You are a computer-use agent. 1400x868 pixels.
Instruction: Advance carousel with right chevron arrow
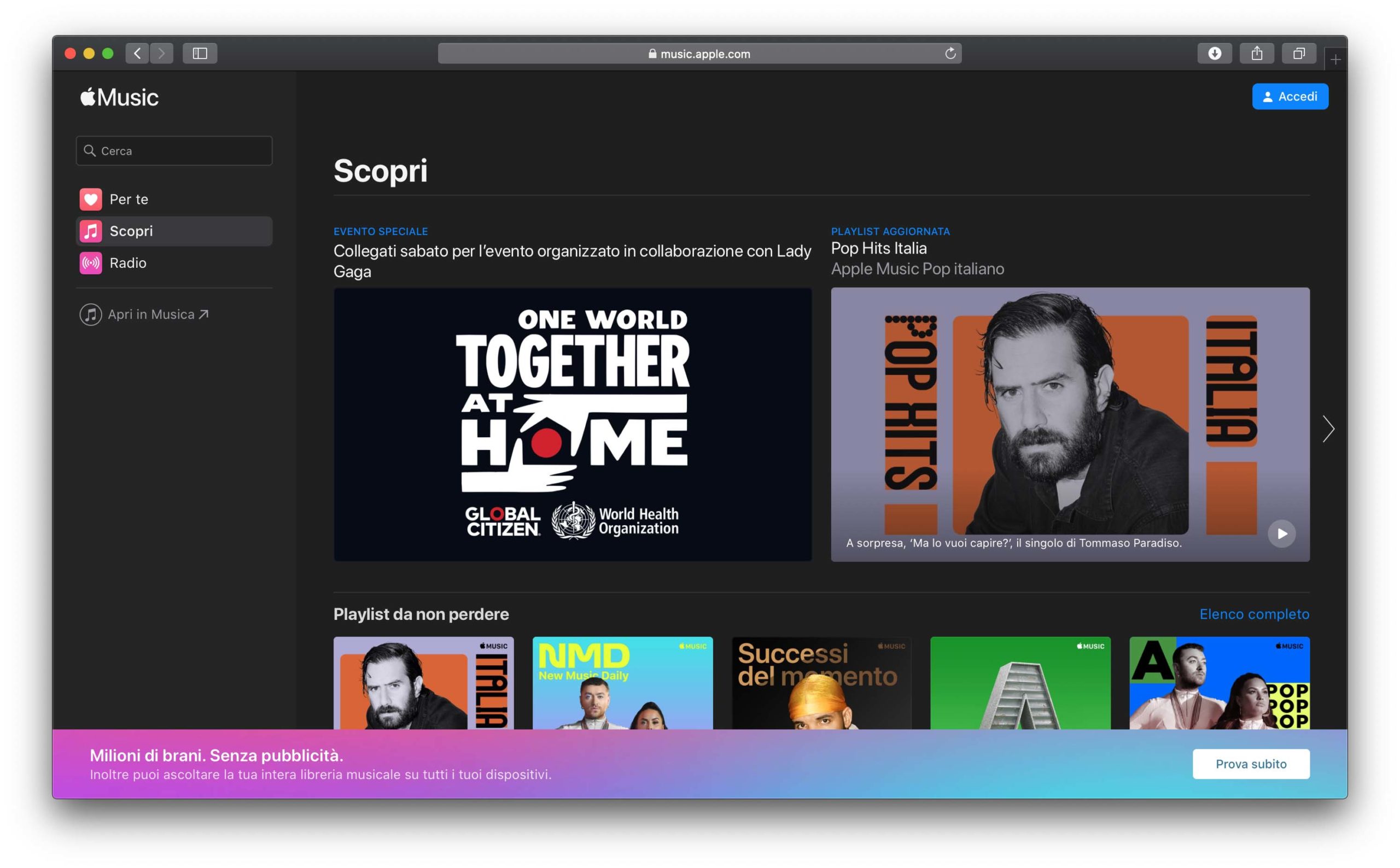(1328, 429)
